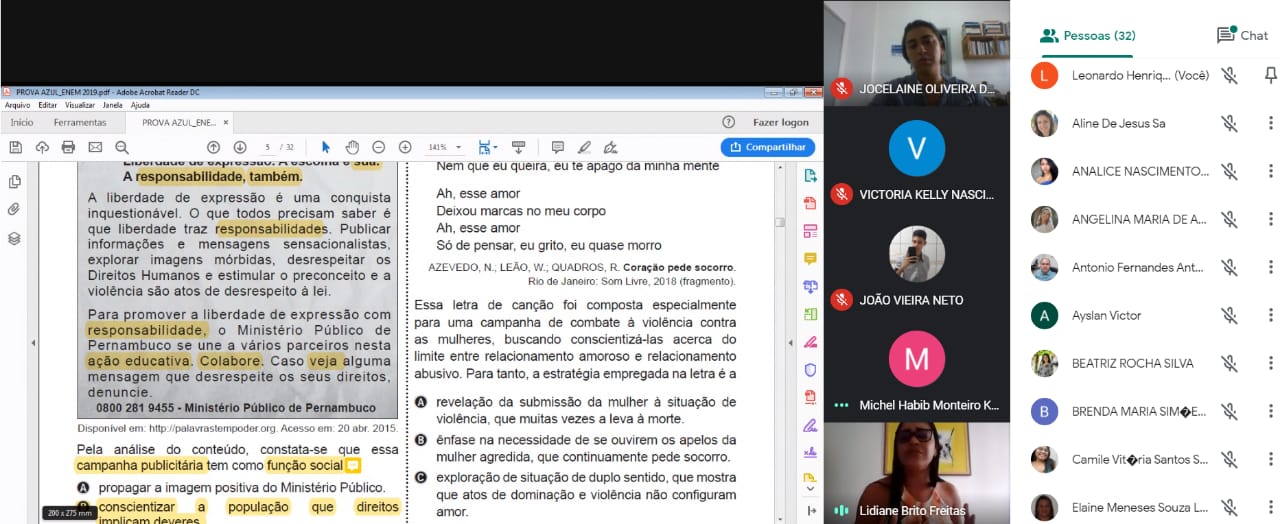This screenshot has width=1280, height=524.
Task: Switch to the Ferramentas tab
Action: pos(80,122)
